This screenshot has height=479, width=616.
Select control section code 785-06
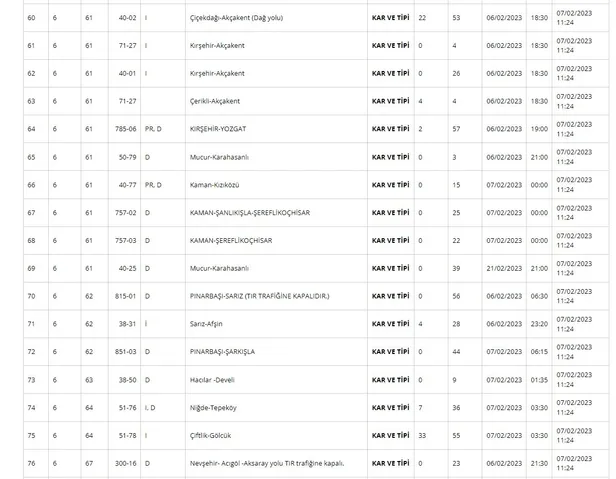[125, 129]
